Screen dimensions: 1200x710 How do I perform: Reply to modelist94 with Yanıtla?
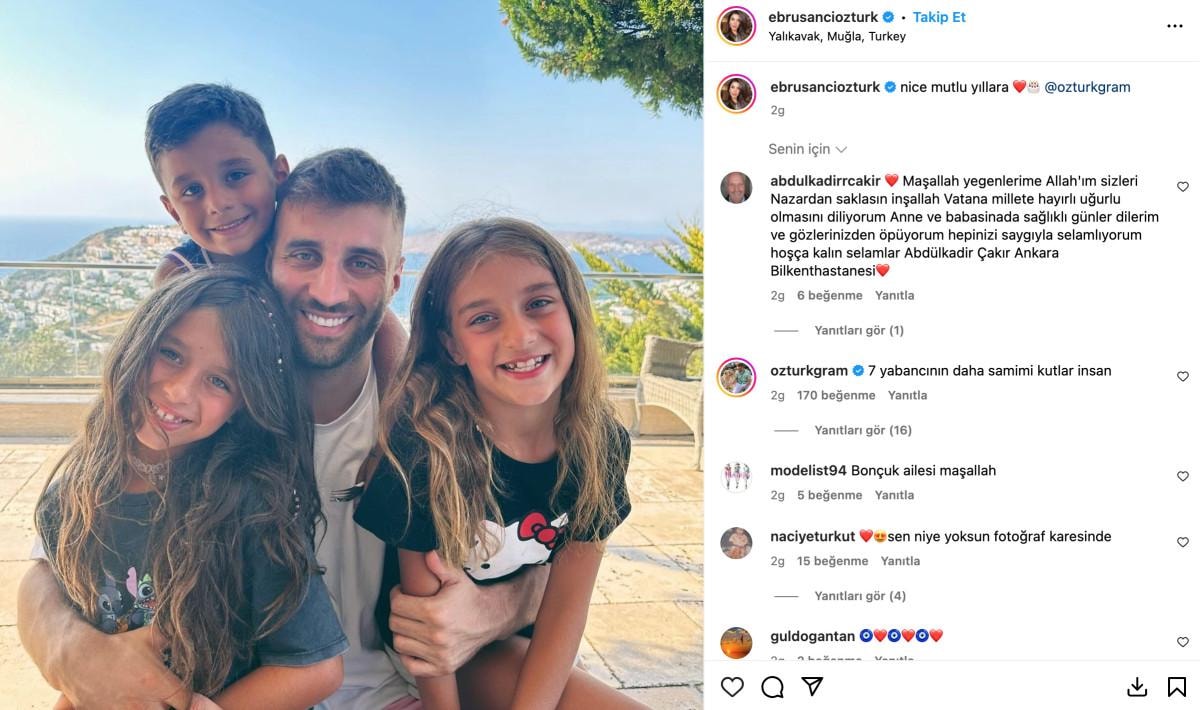[894, 495]
